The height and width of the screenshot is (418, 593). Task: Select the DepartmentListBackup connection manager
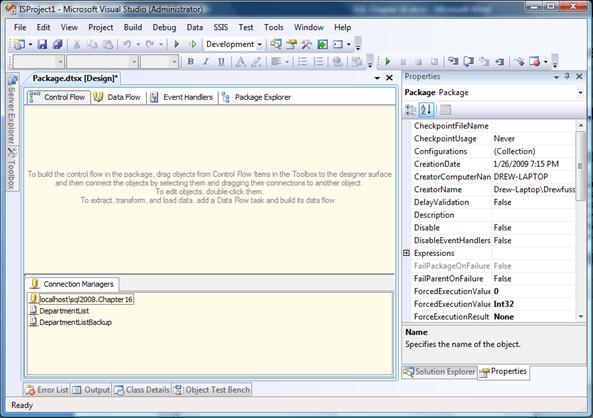pyautogui.click(x=71, y=322)
